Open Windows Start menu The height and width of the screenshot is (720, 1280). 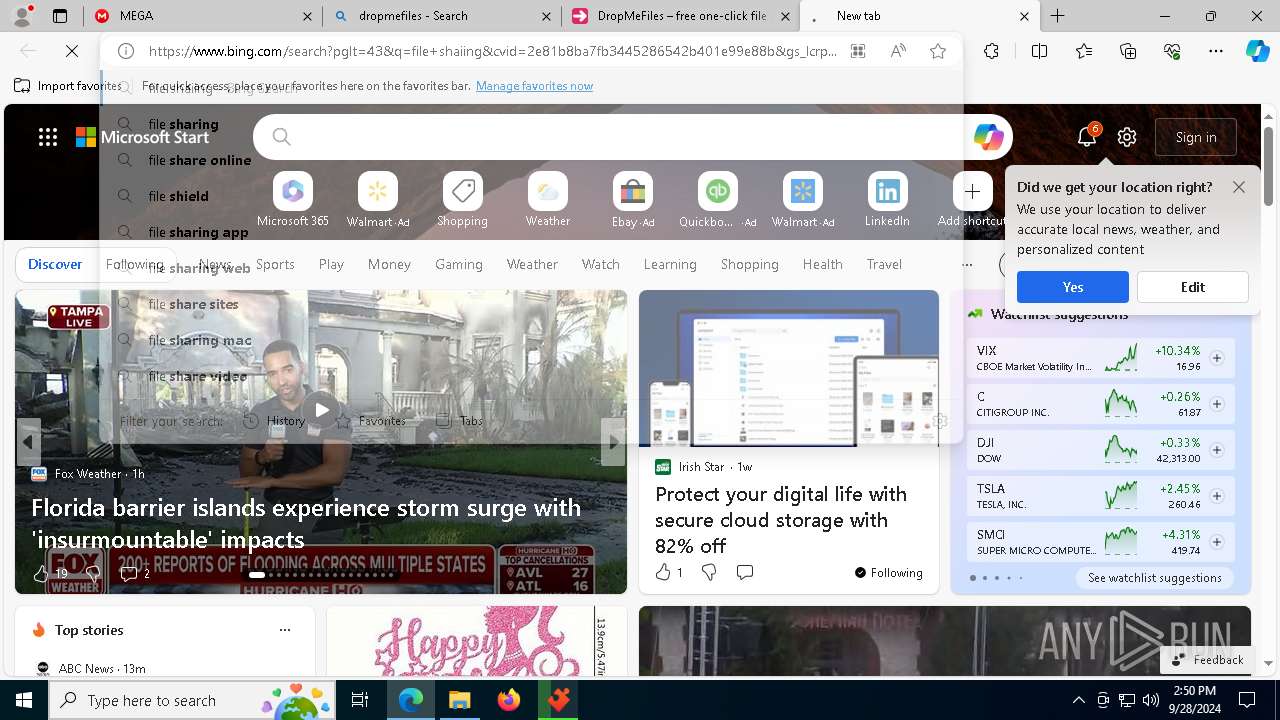24,700
